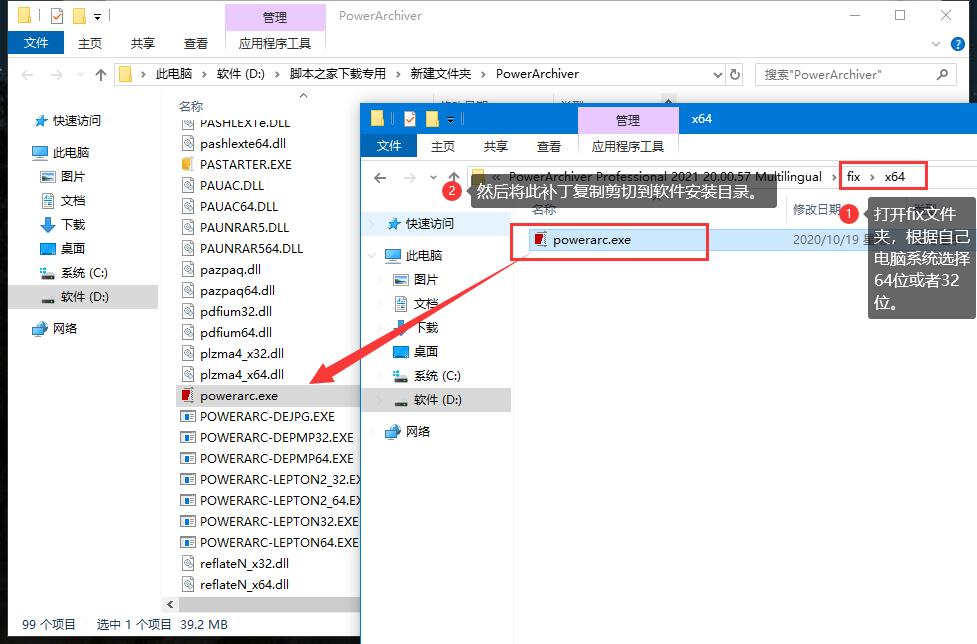Click the search magnifier icon in PowerArchiver

942,75
